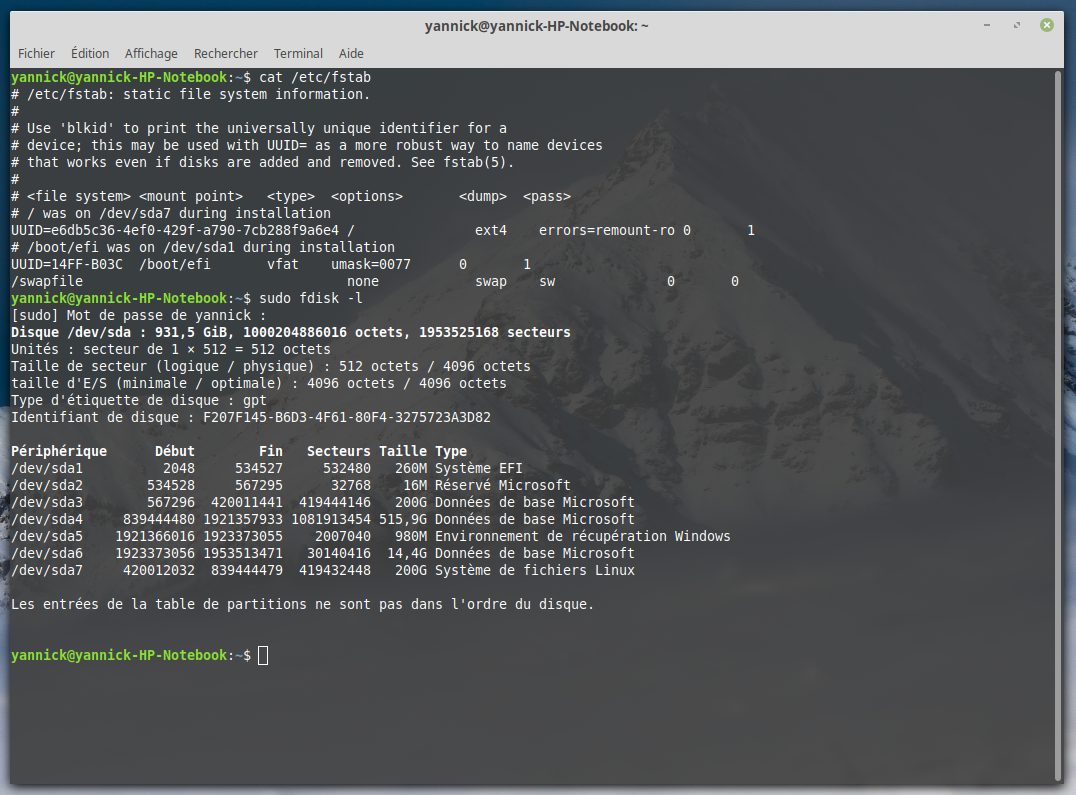Click the /dev/sda7 entry in partition list
This screenshot has width=1076, height=795.
(x=46, y=570)
